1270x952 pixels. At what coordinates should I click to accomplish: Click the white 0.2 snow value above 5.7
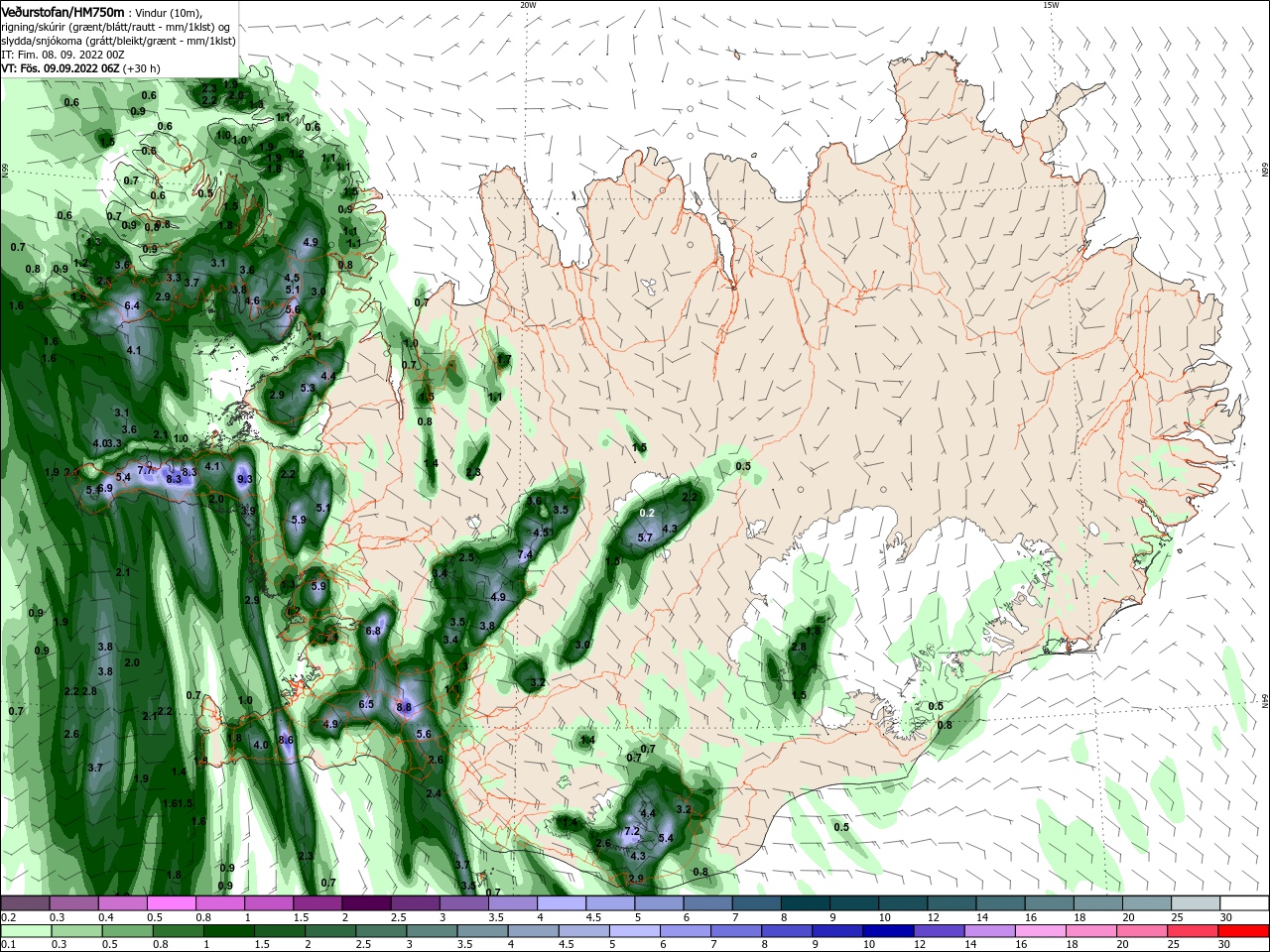click(x=647, y=513)
